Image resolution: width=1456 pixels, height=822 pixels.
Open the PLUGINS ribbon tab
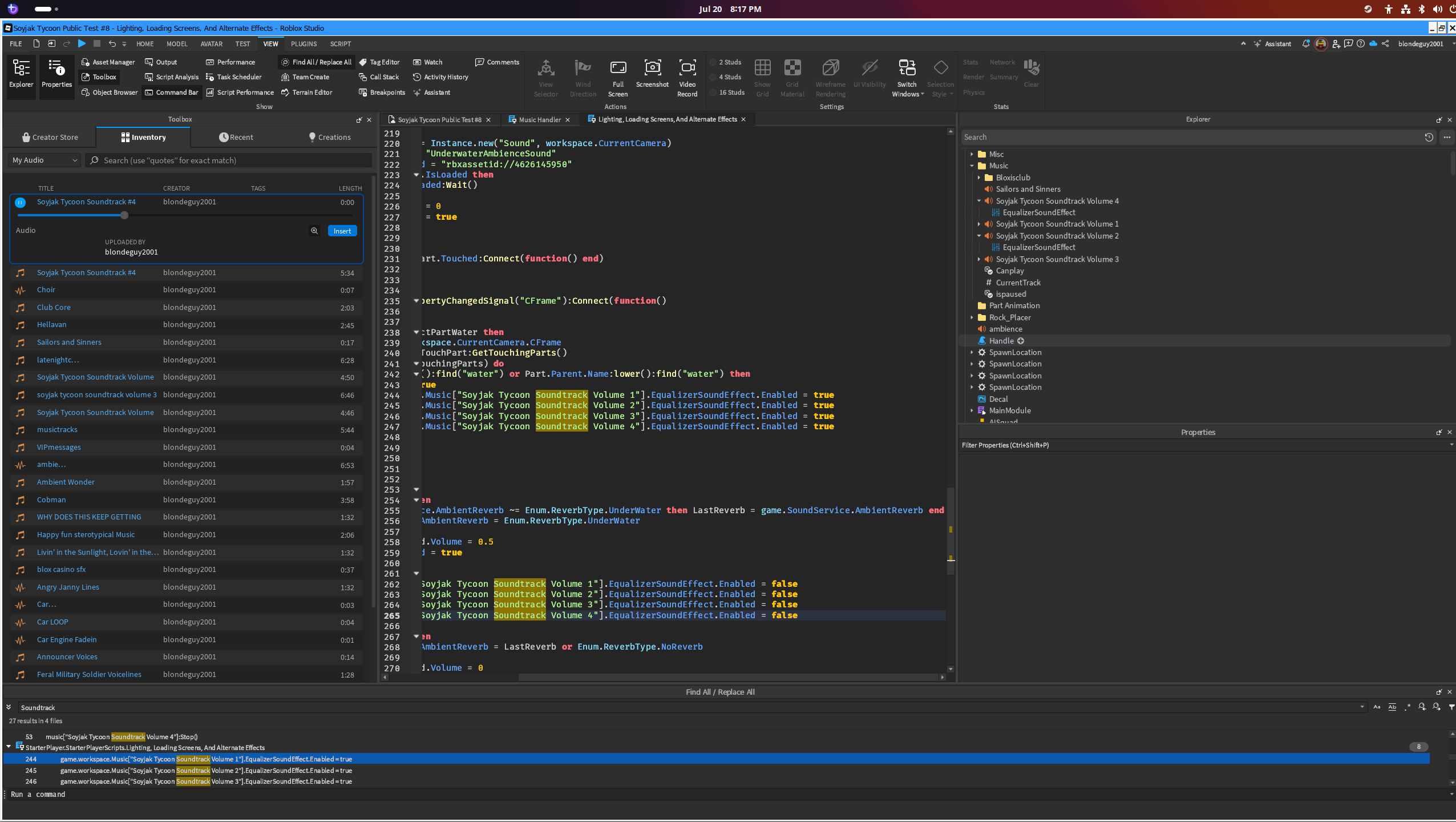point(304,44)
